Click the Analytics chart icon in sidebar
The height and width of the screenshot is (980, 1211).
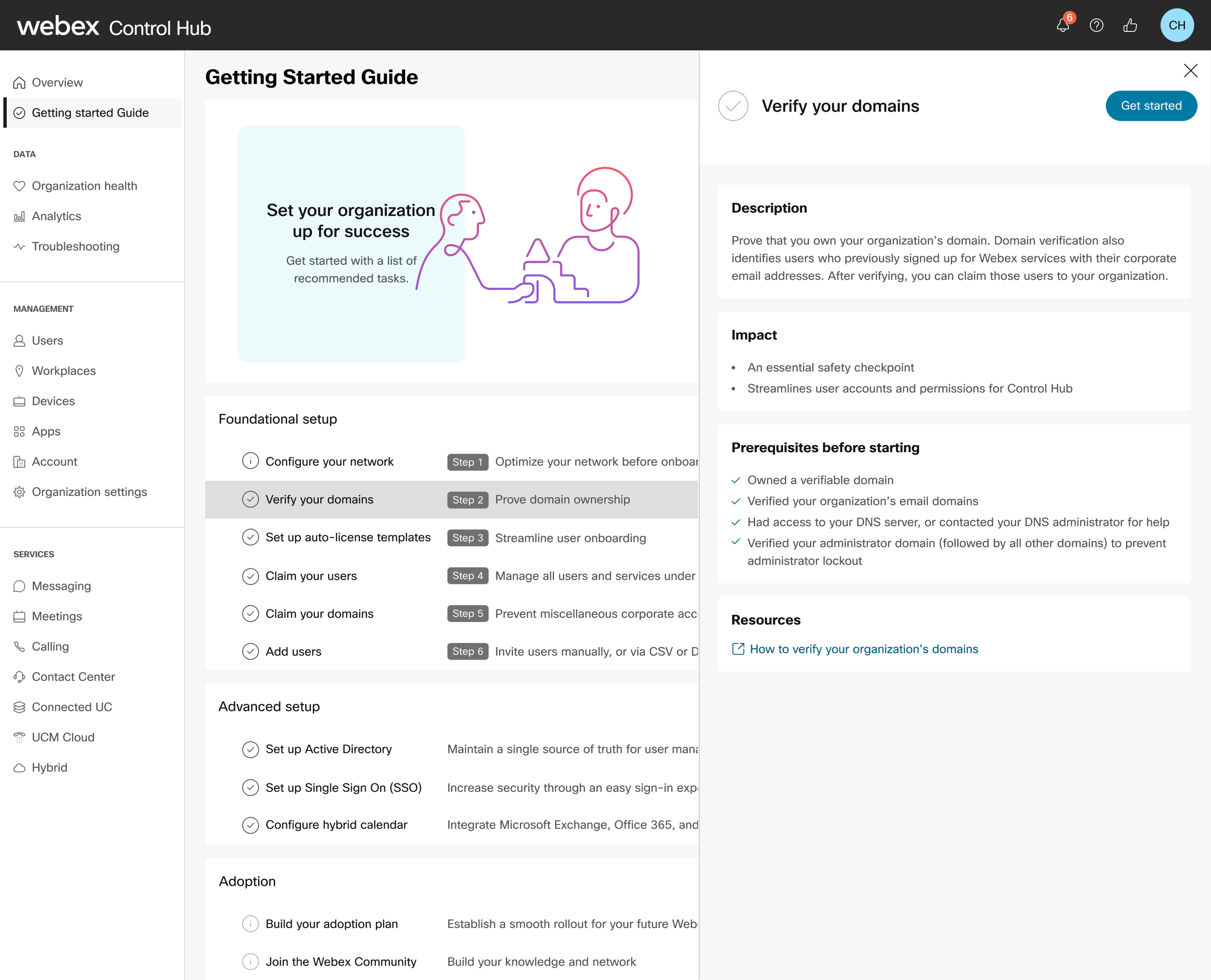click(x=19, y=216)
